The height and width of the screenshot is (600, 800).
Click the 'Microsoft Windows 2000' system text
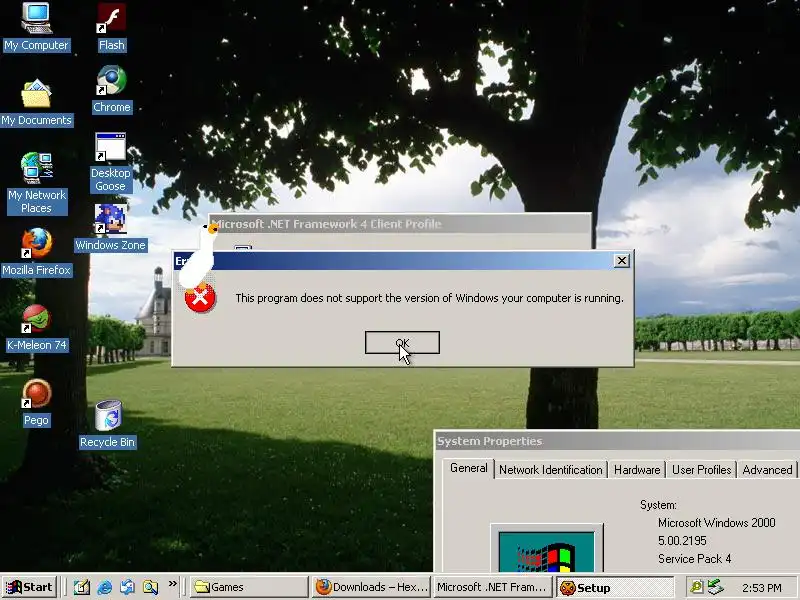[716, 522]
